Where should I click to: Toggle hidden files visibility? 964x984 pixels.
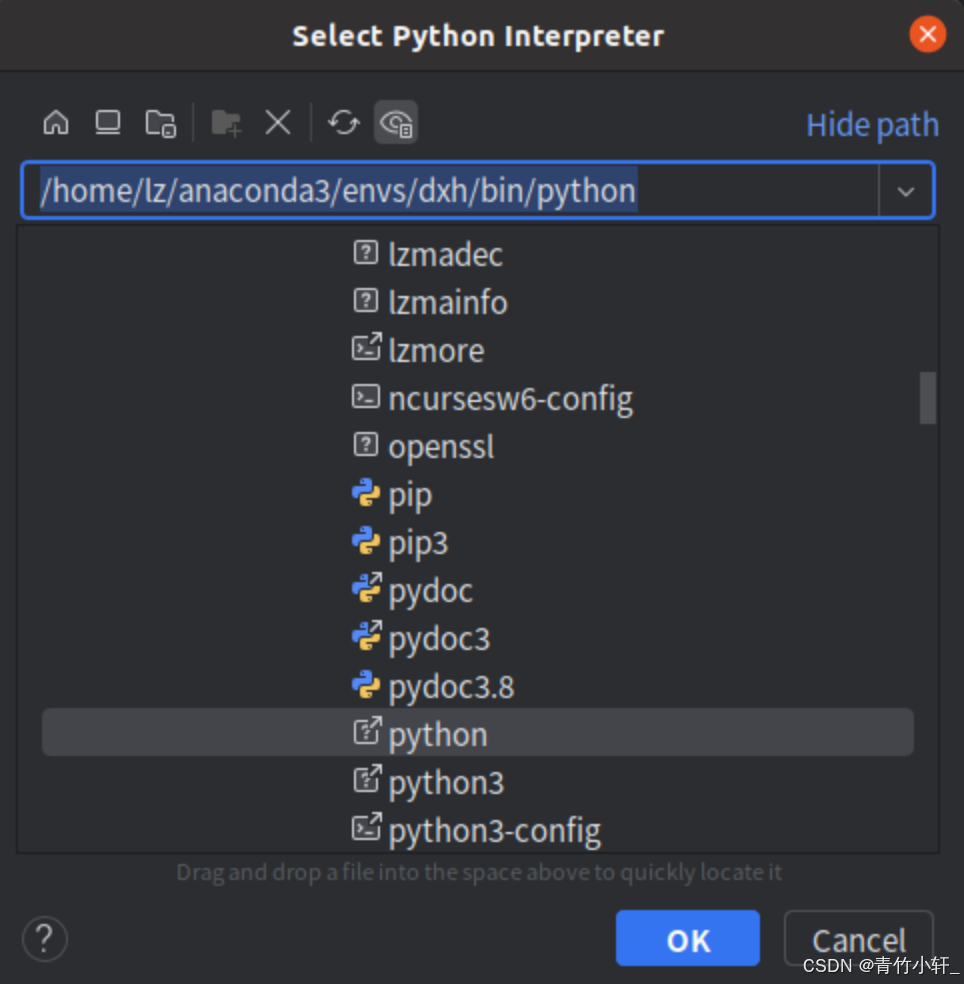(x=397, y=122)
